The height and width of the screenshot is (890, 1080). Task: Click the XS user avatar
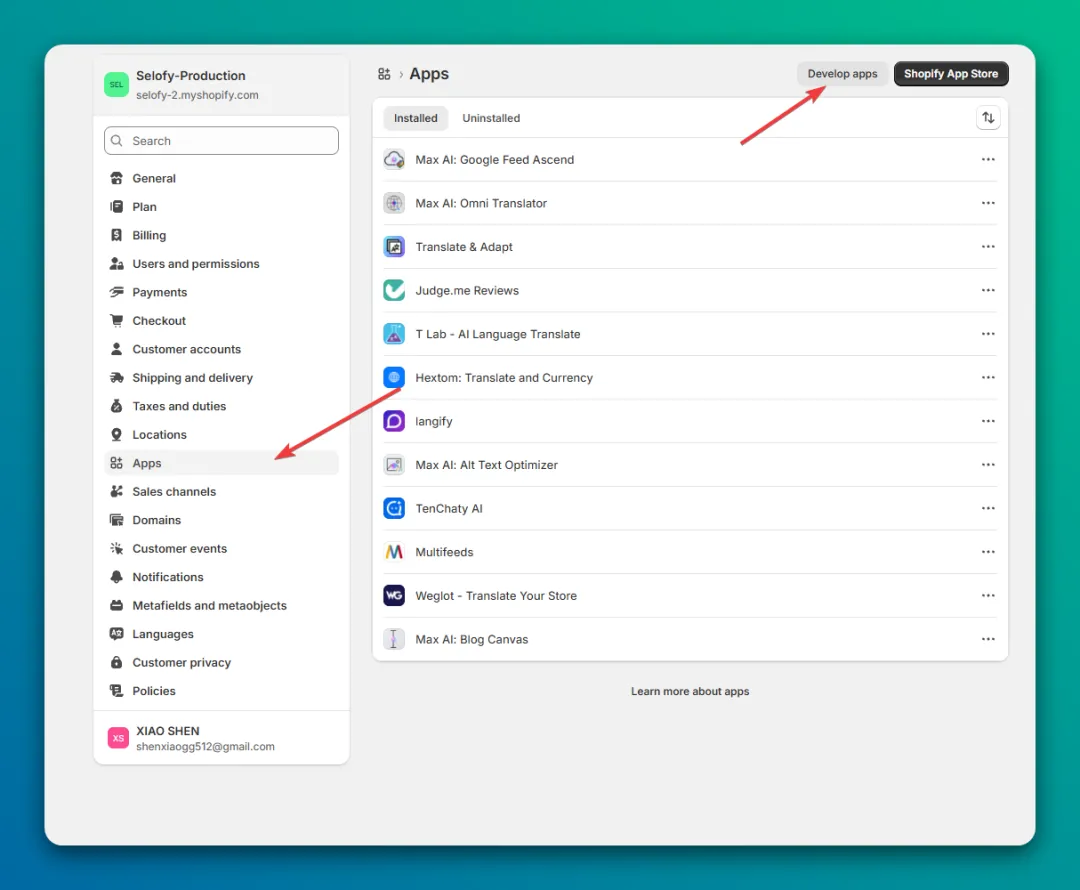(x=118, y=738)
